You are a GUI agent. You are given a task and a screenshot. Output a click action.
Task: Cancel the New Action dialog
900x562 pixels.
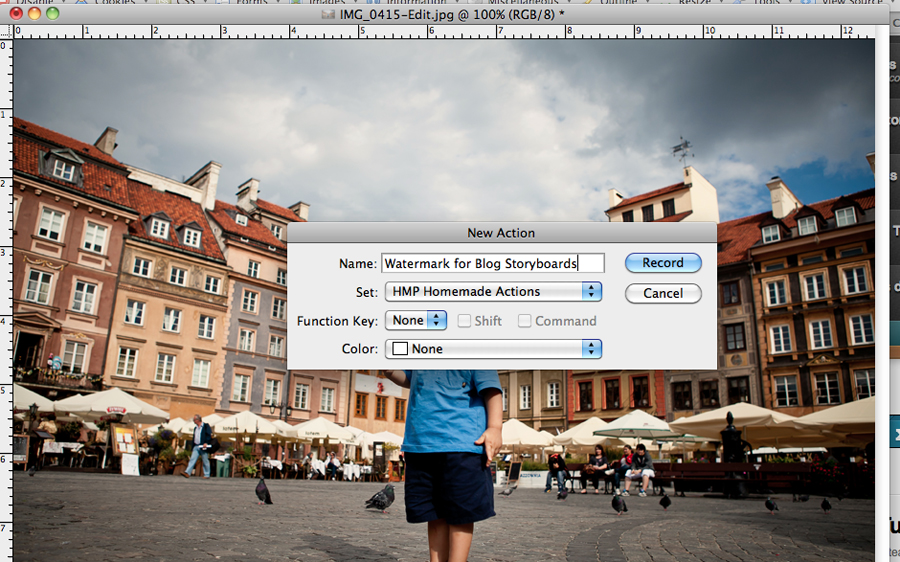pos(663,293)
